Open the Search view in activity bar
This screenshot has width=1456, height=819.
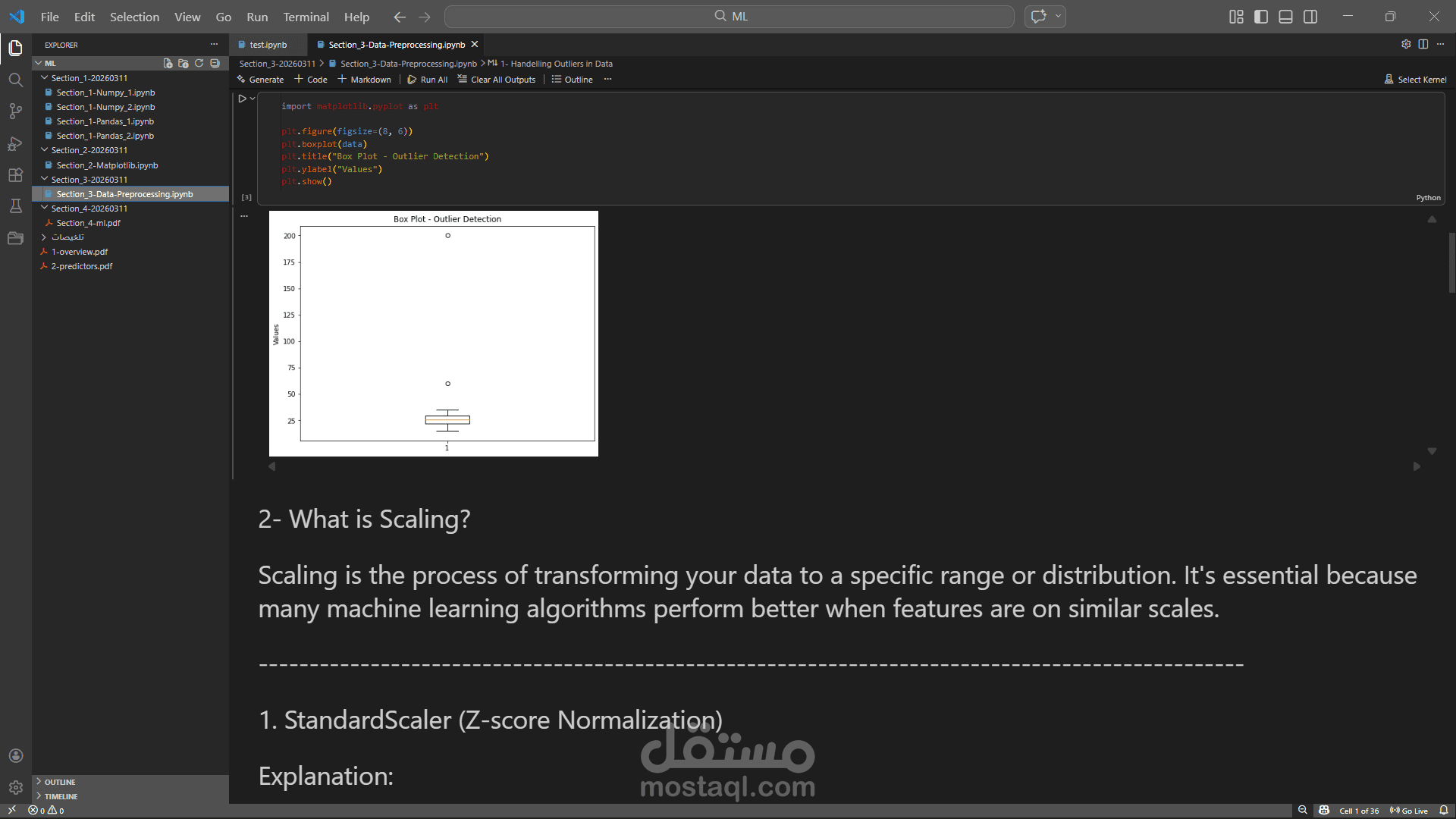(15, 80)
